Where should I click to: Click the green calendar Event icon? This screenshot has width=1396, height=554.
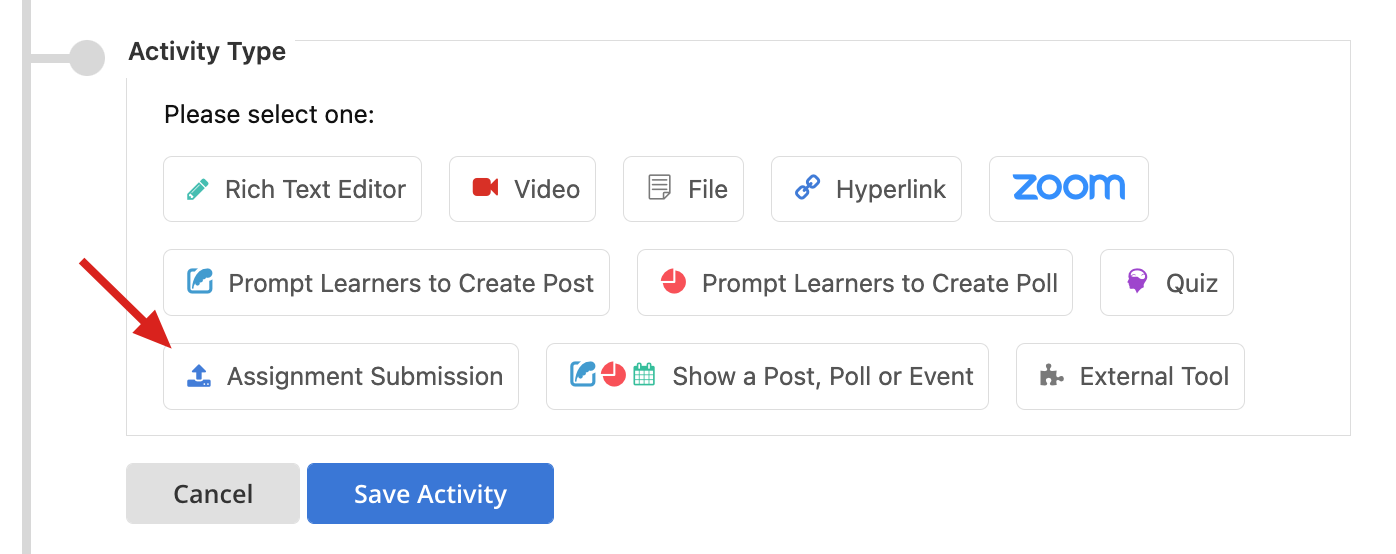click(645, 375)
